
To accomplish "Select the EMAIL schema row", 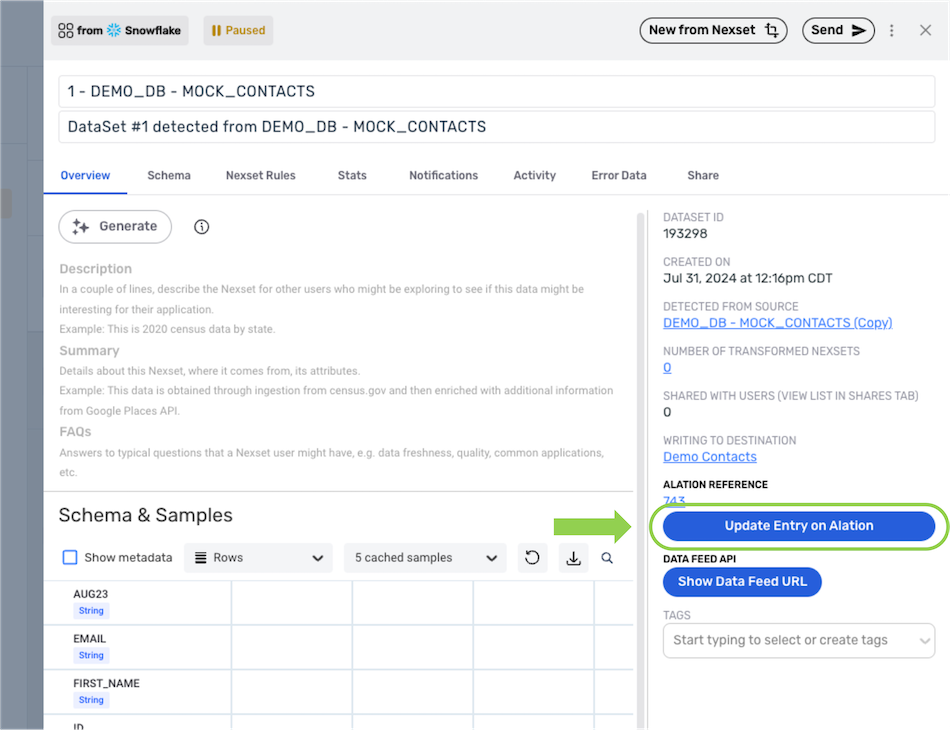I will 338,647.
